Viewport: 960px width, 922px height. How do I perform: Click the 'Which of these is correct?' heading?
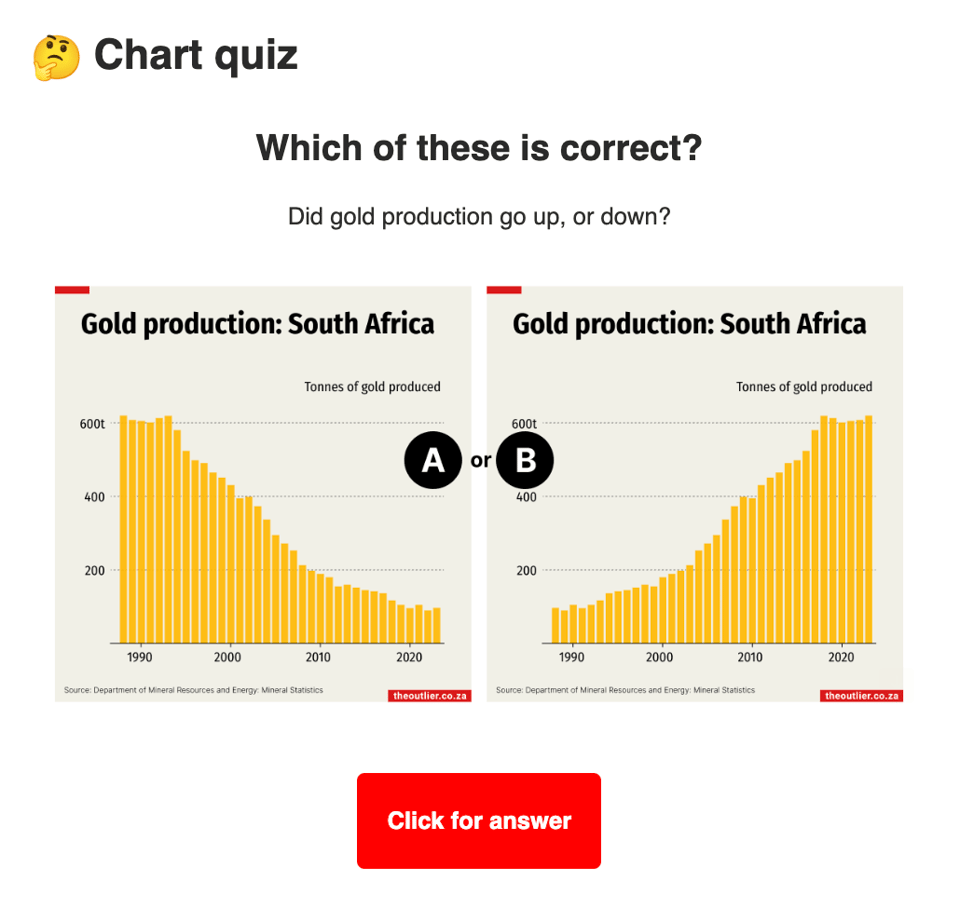pyautogui.click(x=479, y=148)
